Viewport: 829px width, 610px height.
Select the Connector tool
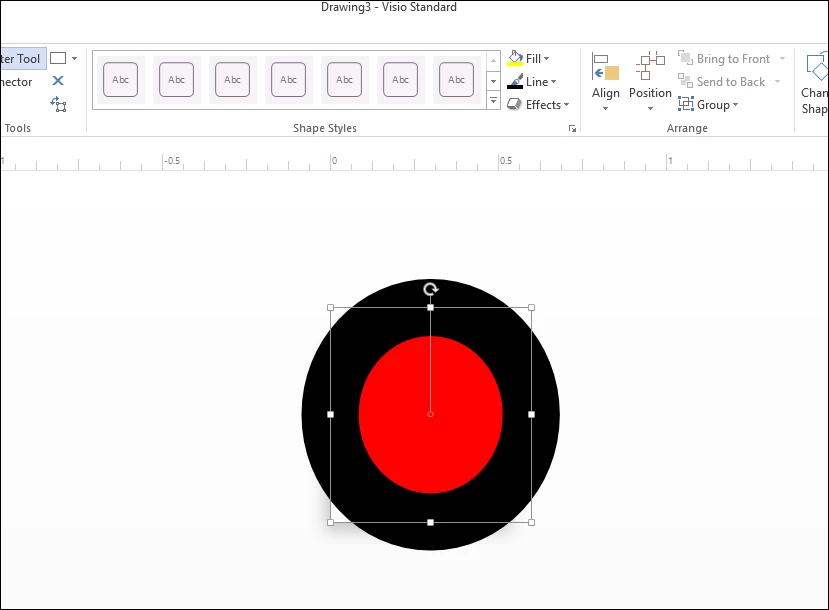pyautogui.click(x=16, y=82)
